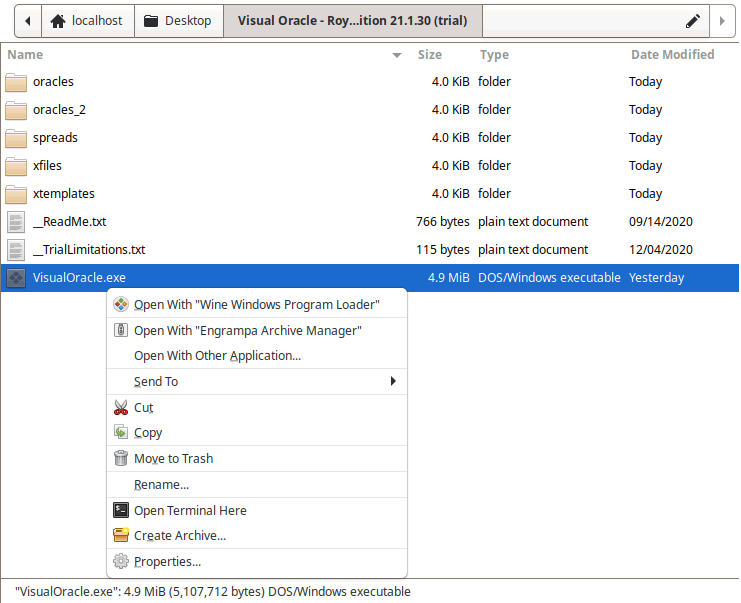Click the Create Archive box icon
Image resolution: width=741 pixels, height=603 pixels.
click(x=121, y=535)
